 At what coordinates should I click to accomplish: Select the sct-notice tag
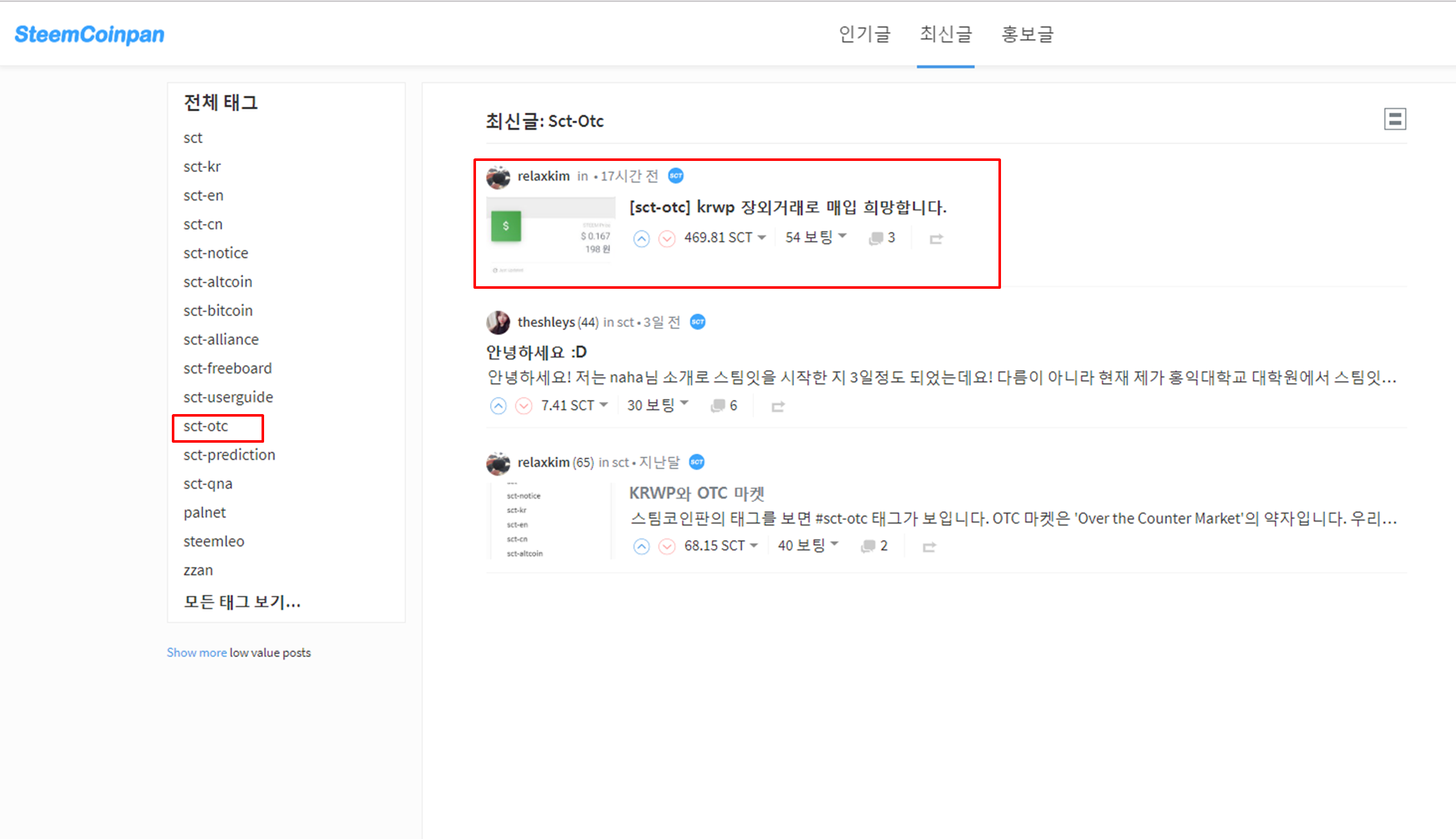(x=216, y=253)
